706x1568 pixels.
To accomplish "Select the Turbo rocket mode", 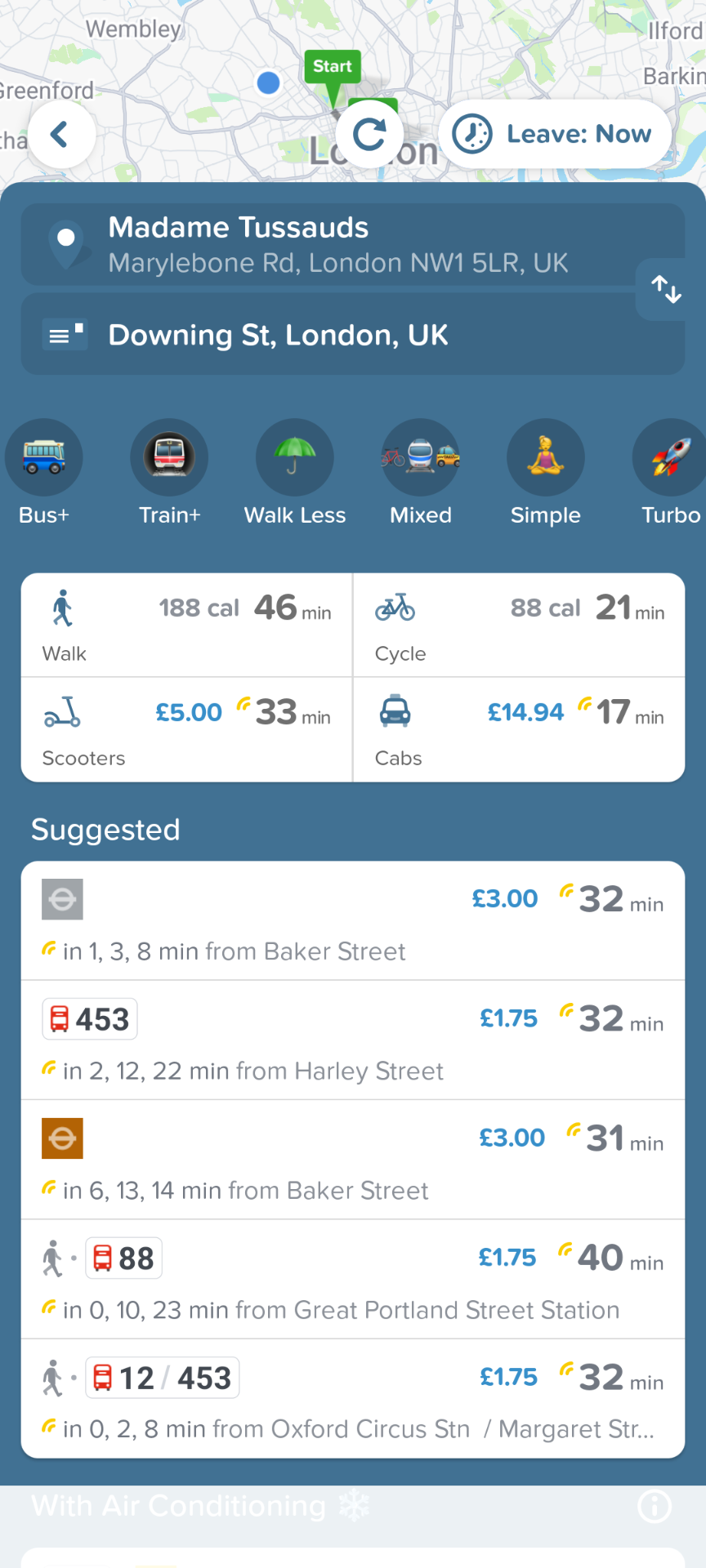I will click(670, 472).
